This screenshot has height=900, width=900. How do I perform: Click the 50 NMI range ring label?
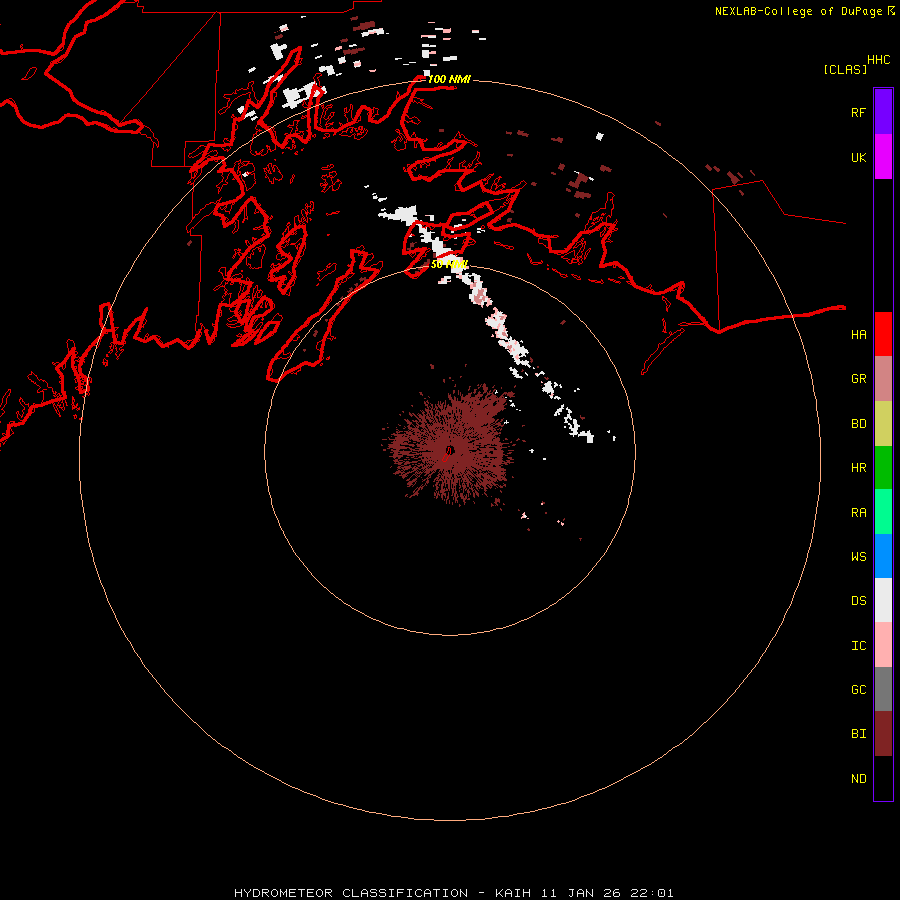coord(449,265)
